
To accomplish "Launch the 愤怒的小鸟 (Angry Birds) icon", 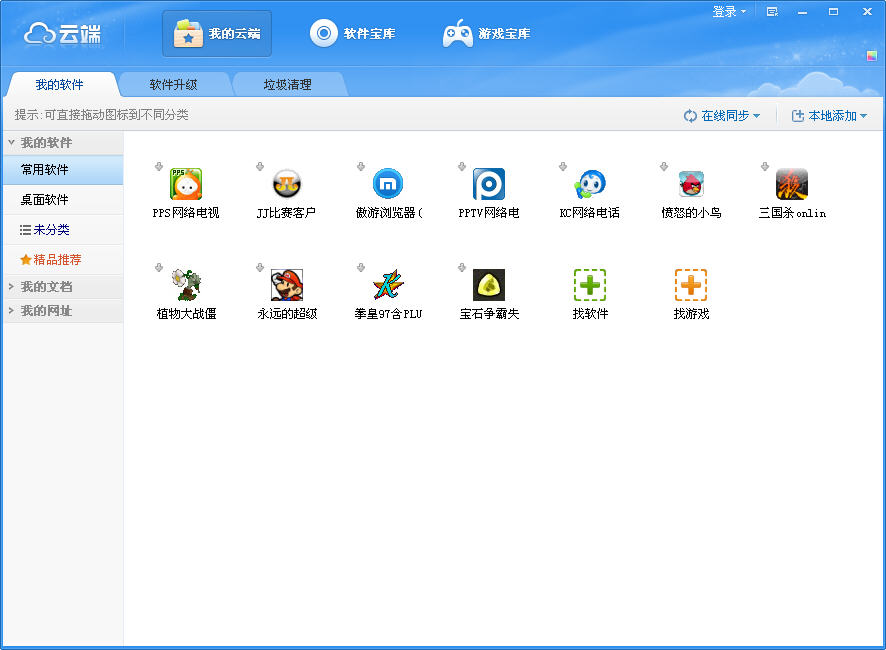I will 691,185.
